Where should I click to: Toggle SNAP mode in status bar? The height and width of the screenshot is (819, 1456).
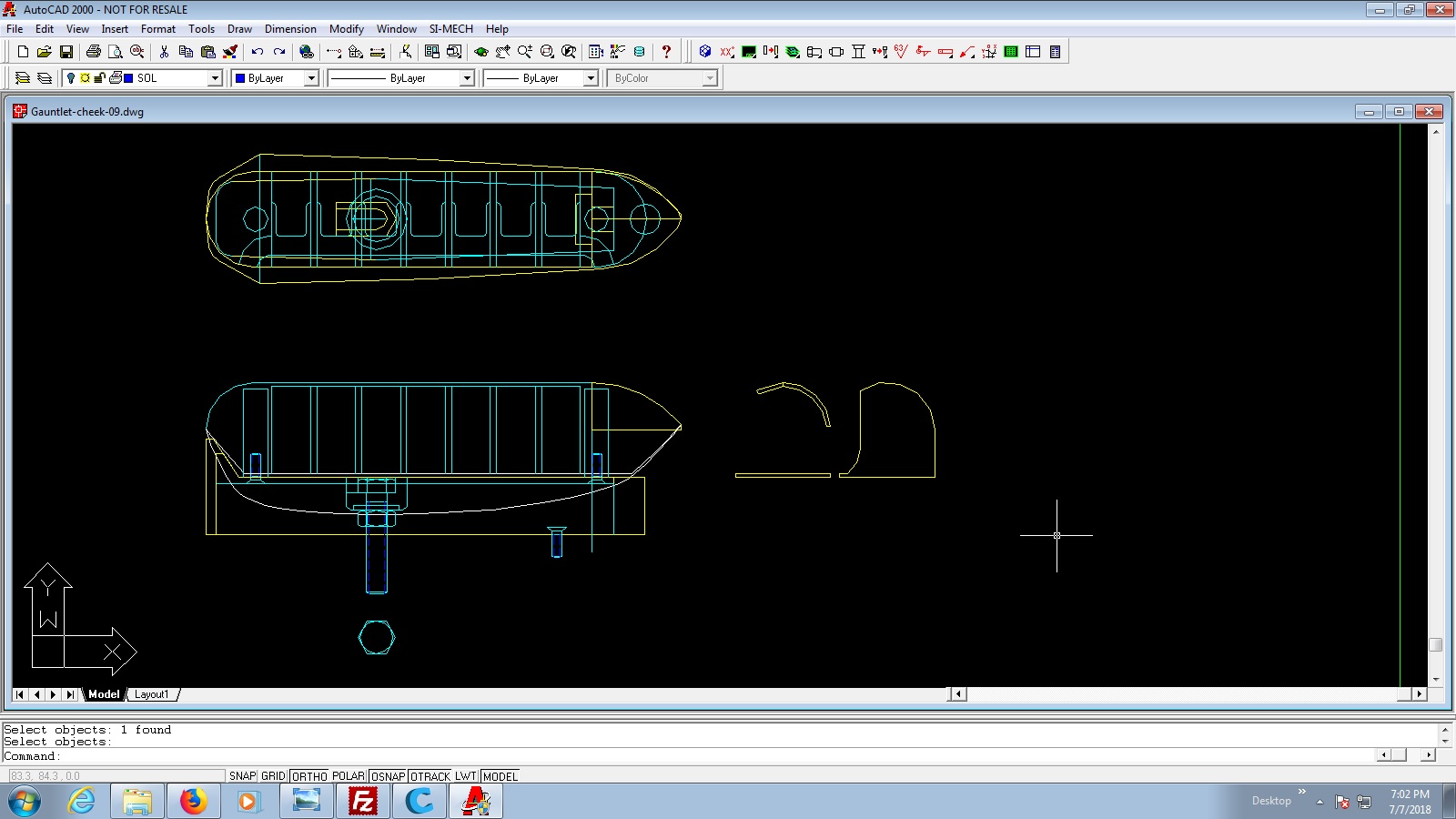(x=242, y=776)
